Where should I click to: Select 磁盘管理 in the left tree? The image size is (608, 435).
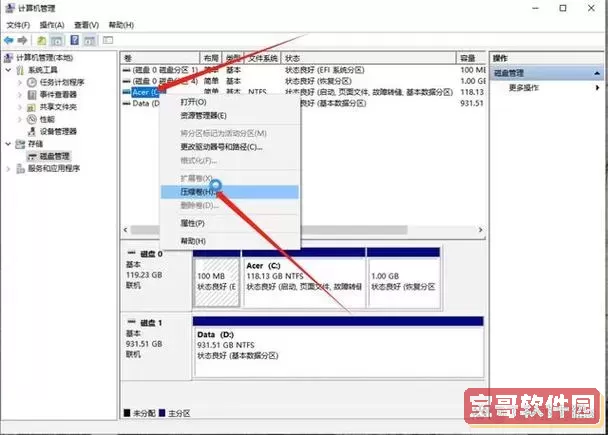click(54, 156)
